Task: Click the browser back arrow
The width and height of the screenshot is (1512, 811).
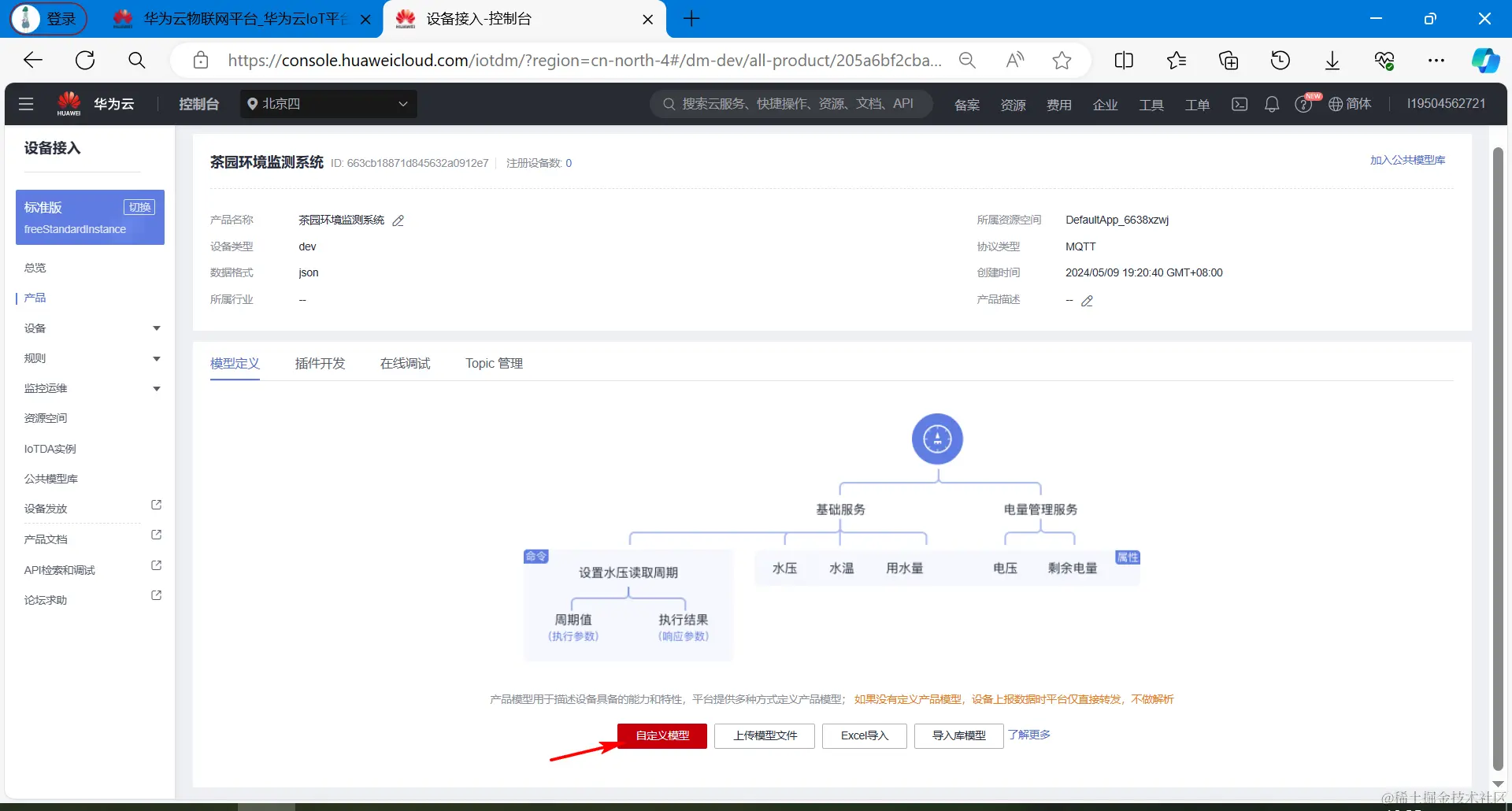Action: 33,61
